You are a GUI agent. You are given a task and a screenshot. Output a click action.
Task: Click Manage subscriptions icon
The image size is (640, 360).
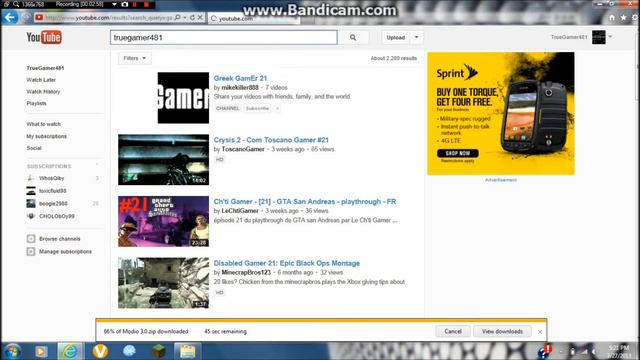click(x=31, y=251)
